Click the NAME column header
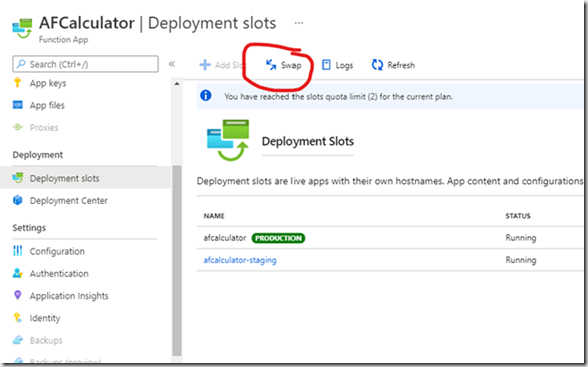 [x=214, y=216]
